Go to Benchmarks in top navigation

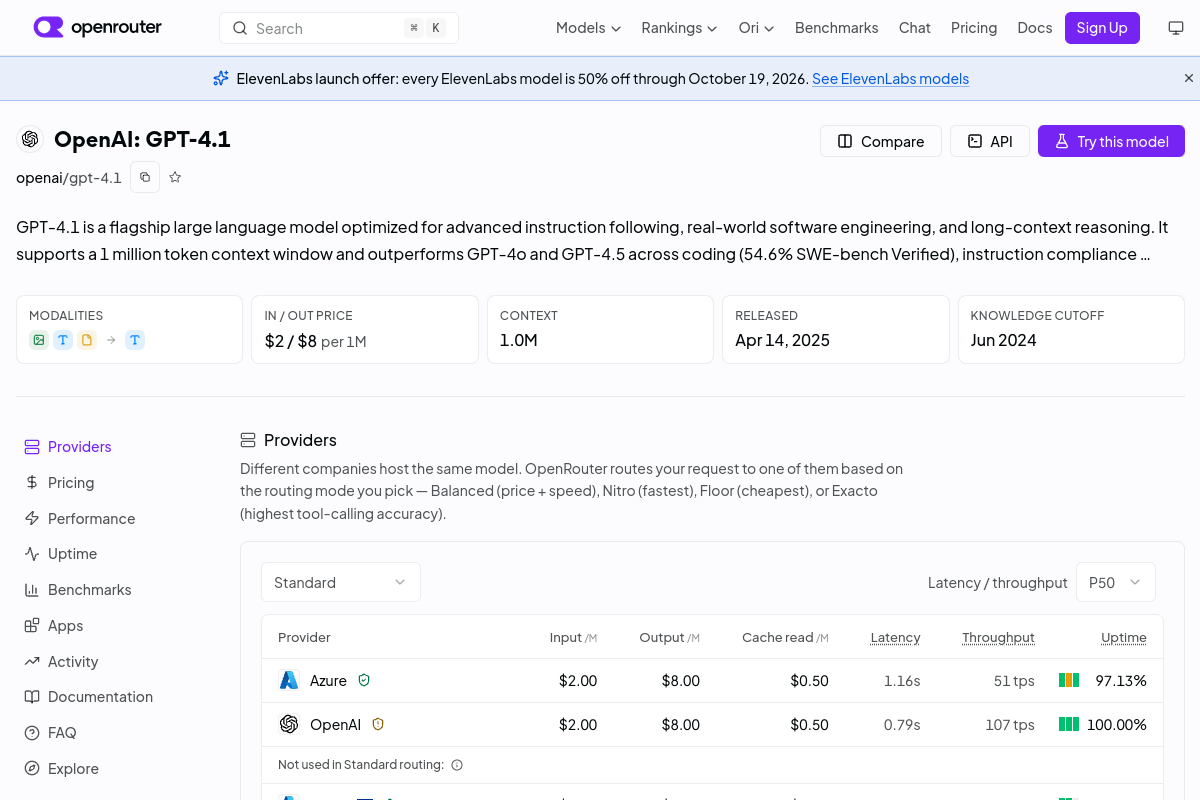point(836,28)
